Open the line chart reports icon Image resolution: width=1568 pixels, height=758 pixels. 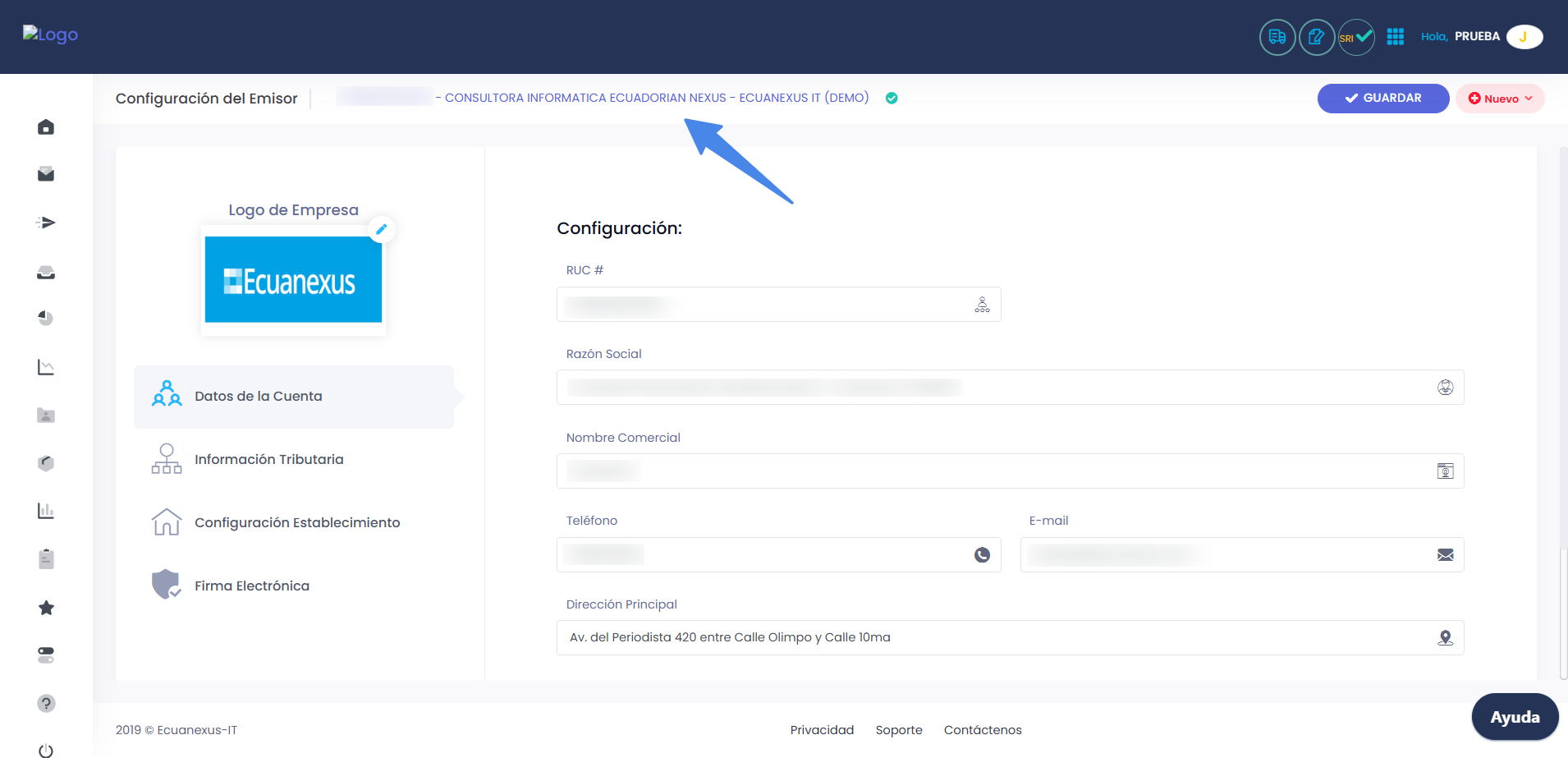tap(45, 367)
